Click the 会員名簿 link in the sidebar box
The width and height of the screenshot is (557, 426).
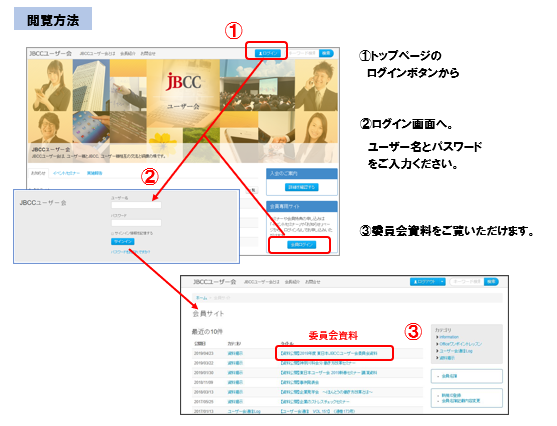coord(449,376)
